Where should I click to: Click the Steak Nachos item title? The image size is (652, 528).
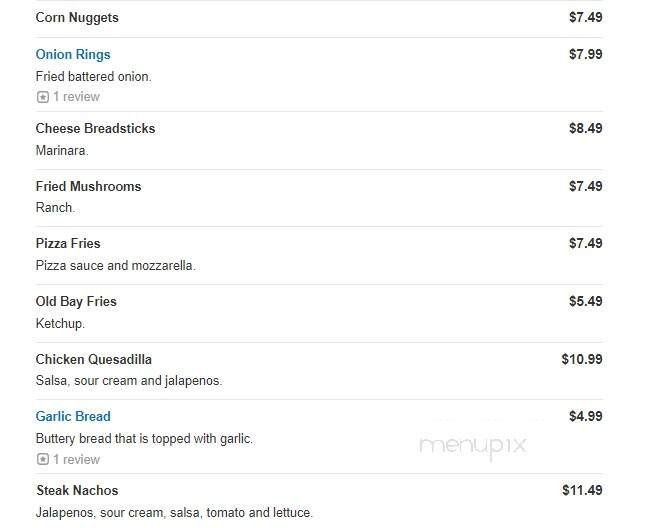(77, 491)
